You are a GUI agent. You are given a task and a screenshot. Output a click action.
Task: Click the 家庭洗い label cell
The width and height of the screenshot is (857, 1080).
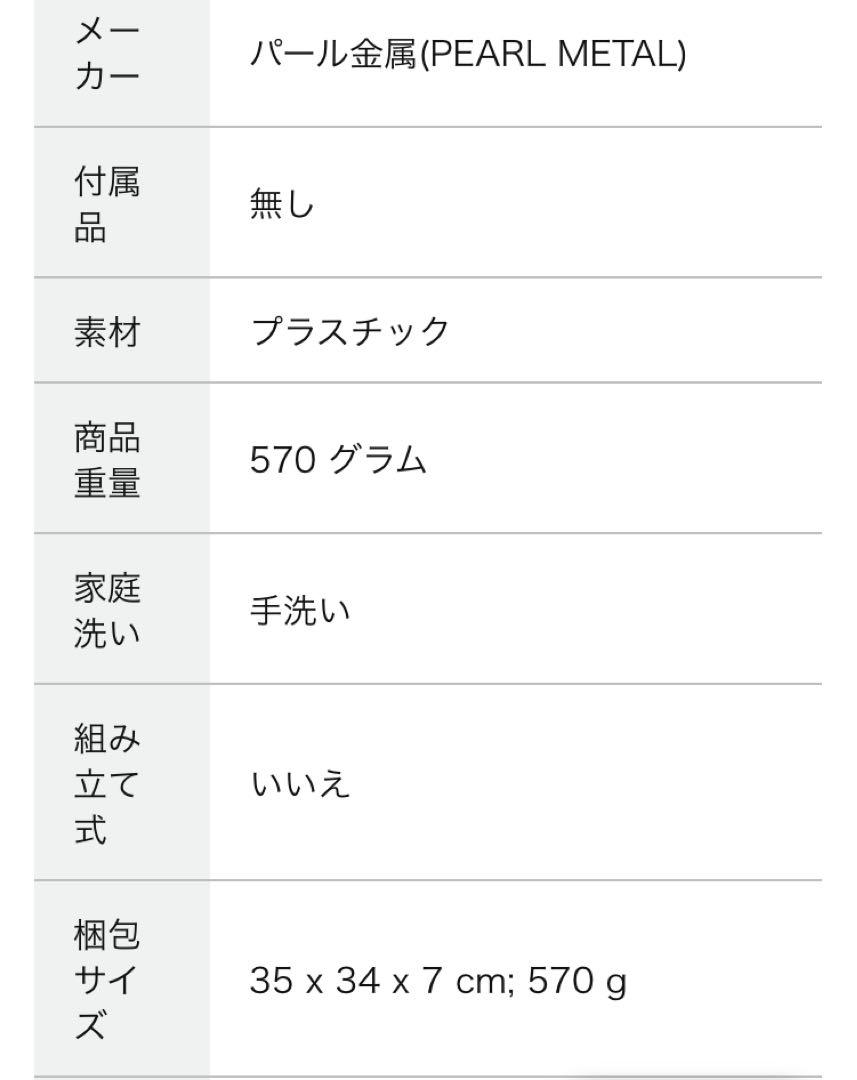122,609
